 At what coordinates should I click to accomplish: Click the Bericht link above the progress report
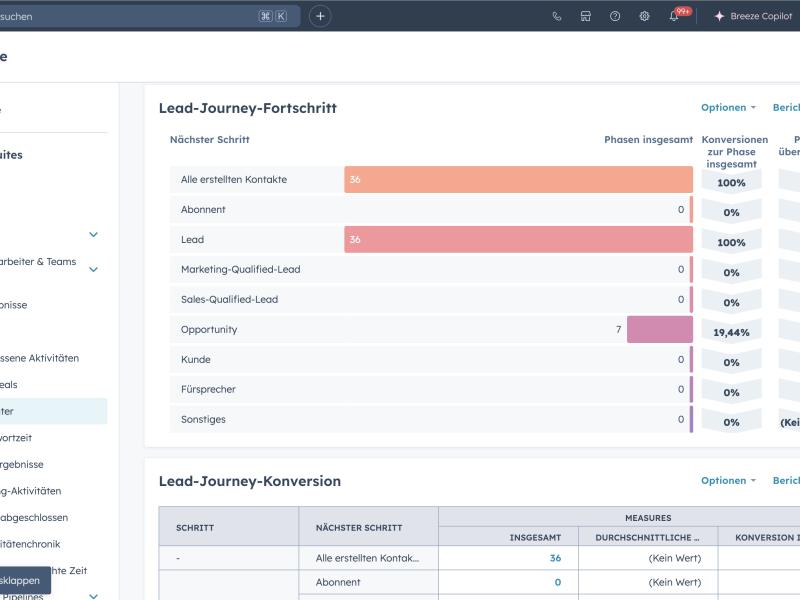tap(786, 105)
